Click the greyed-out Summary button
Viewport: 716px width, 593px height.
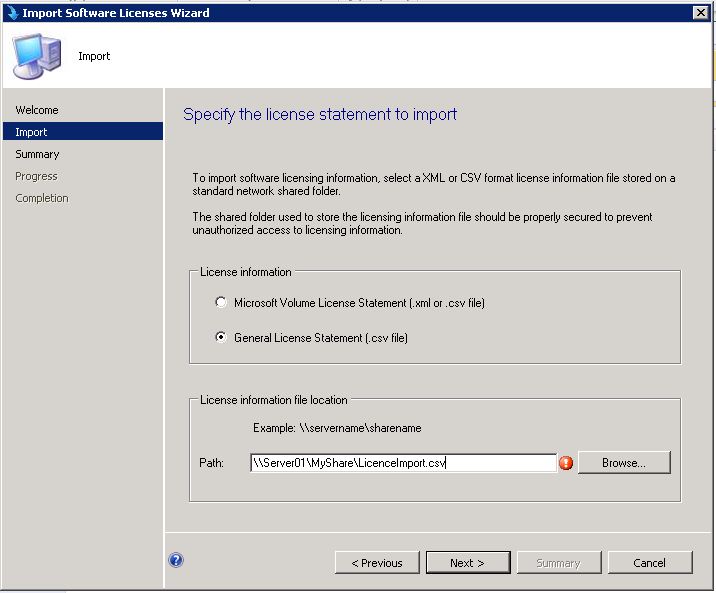[558, 563]
